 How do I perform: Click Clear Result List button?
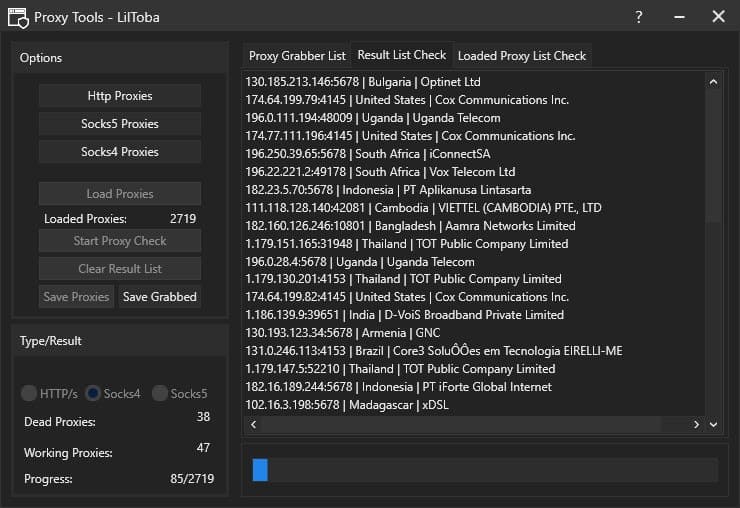click(120, 269)
